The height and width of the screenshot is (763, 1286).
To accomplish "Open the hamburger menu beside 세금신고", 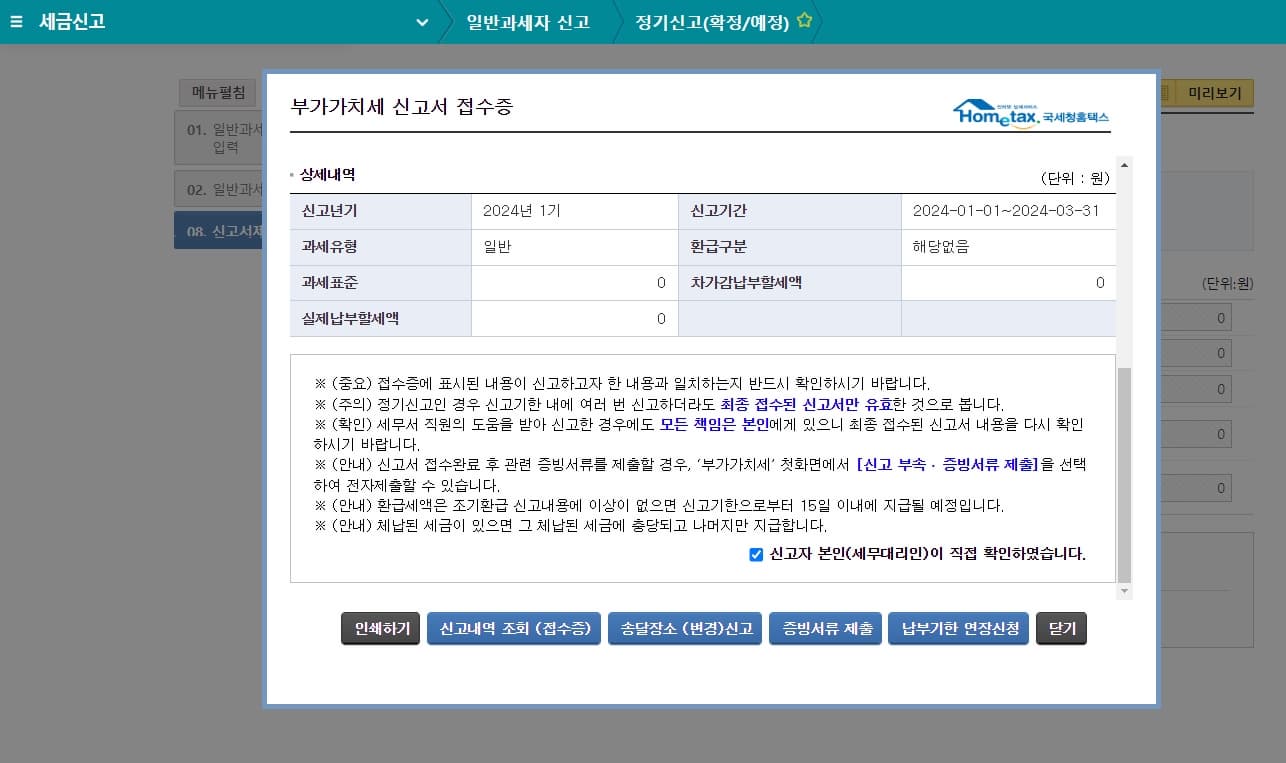I will (x=16, y=20).
